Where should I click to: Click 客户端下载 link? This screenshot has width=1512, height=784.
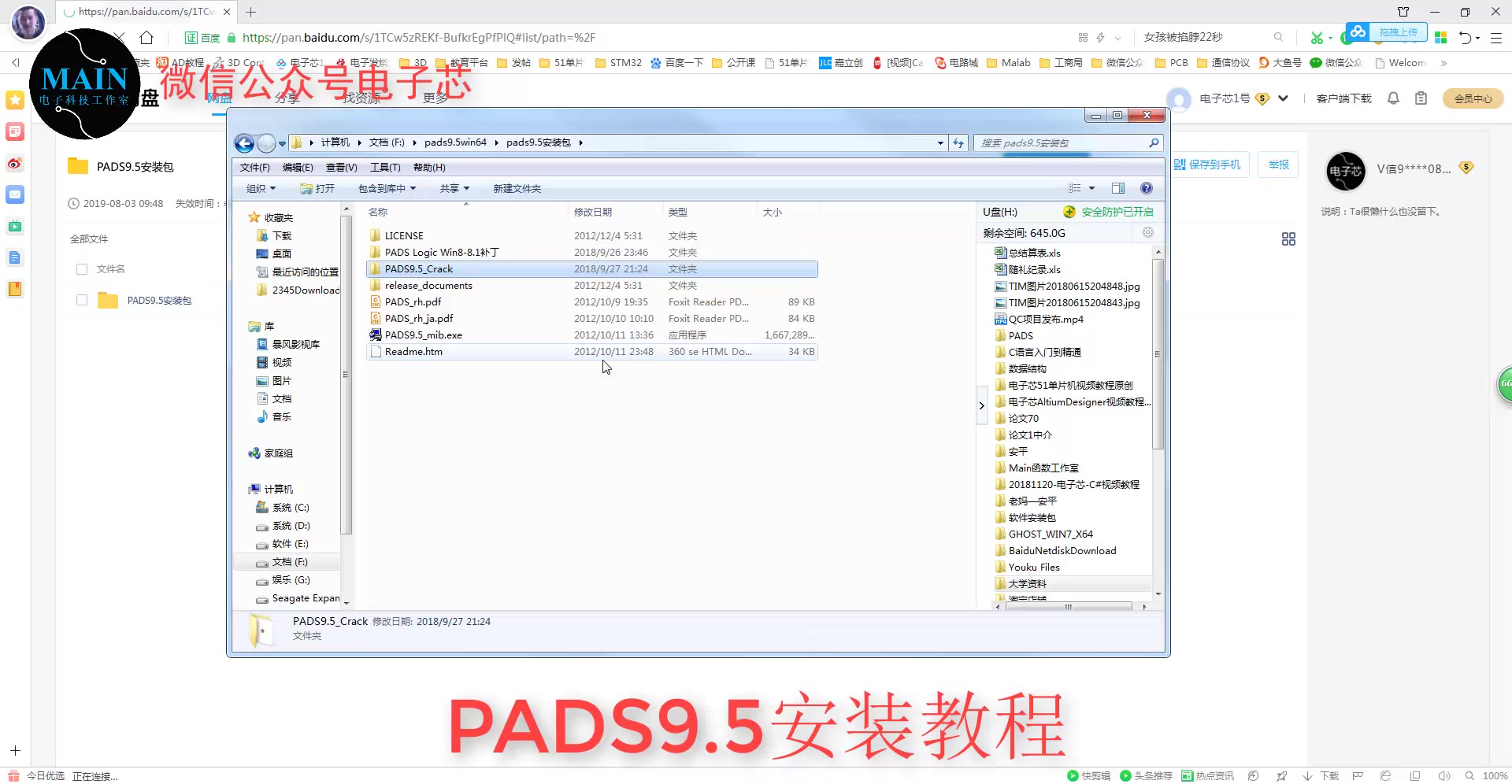1343,98
